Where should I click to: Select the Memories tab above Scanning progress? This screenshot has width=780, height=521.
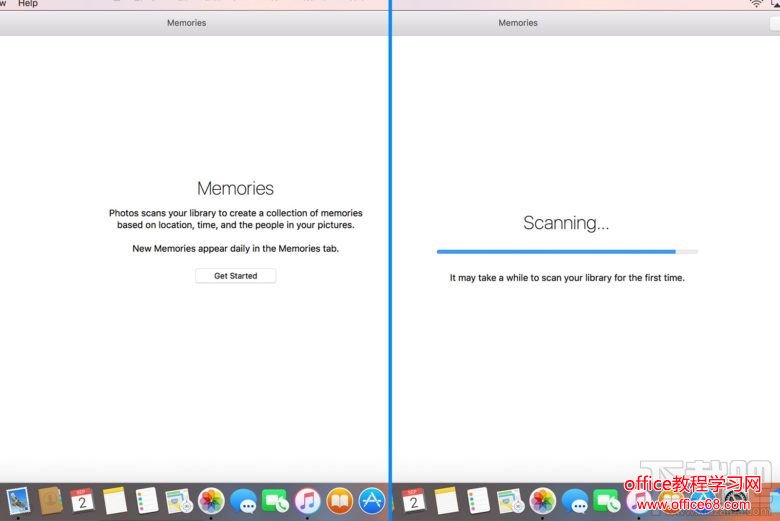(518, 23)
